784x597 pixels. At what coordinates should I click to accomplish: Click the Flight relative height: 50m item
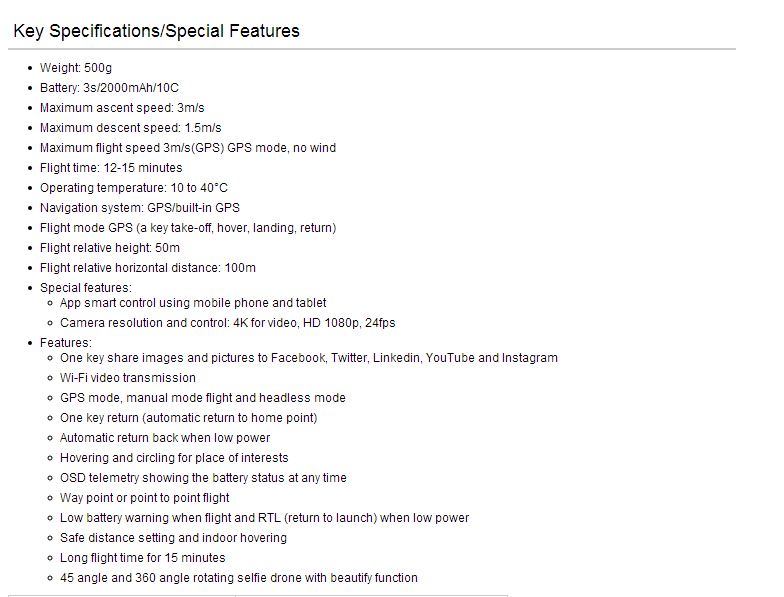[x=110, y=248]
